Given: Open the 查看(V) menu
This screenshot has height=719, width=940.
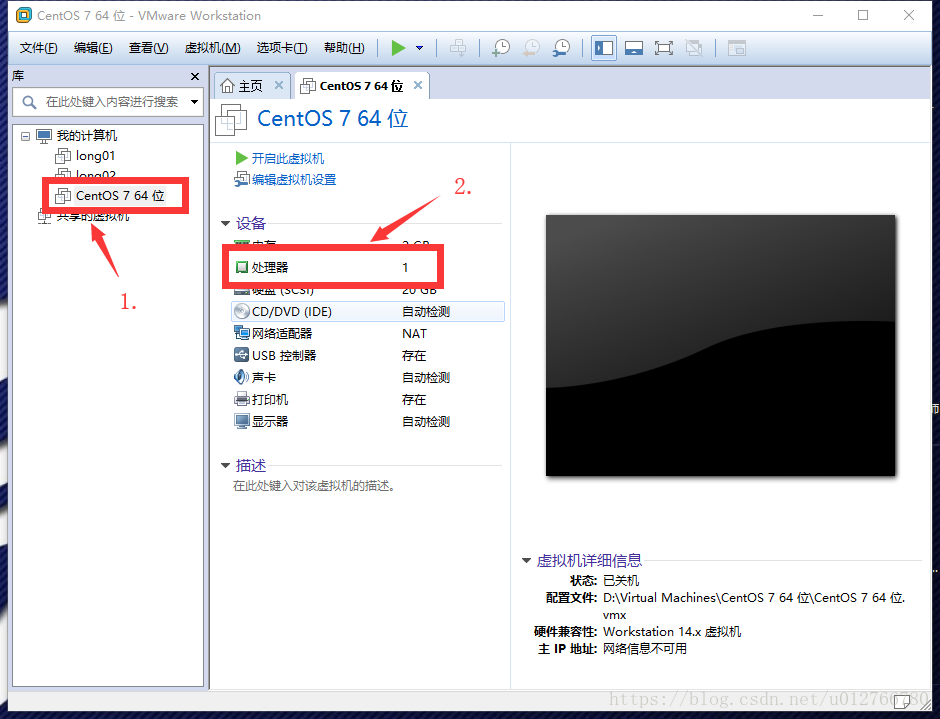Looking at the screenshot, I should click(x=148, y=48).
